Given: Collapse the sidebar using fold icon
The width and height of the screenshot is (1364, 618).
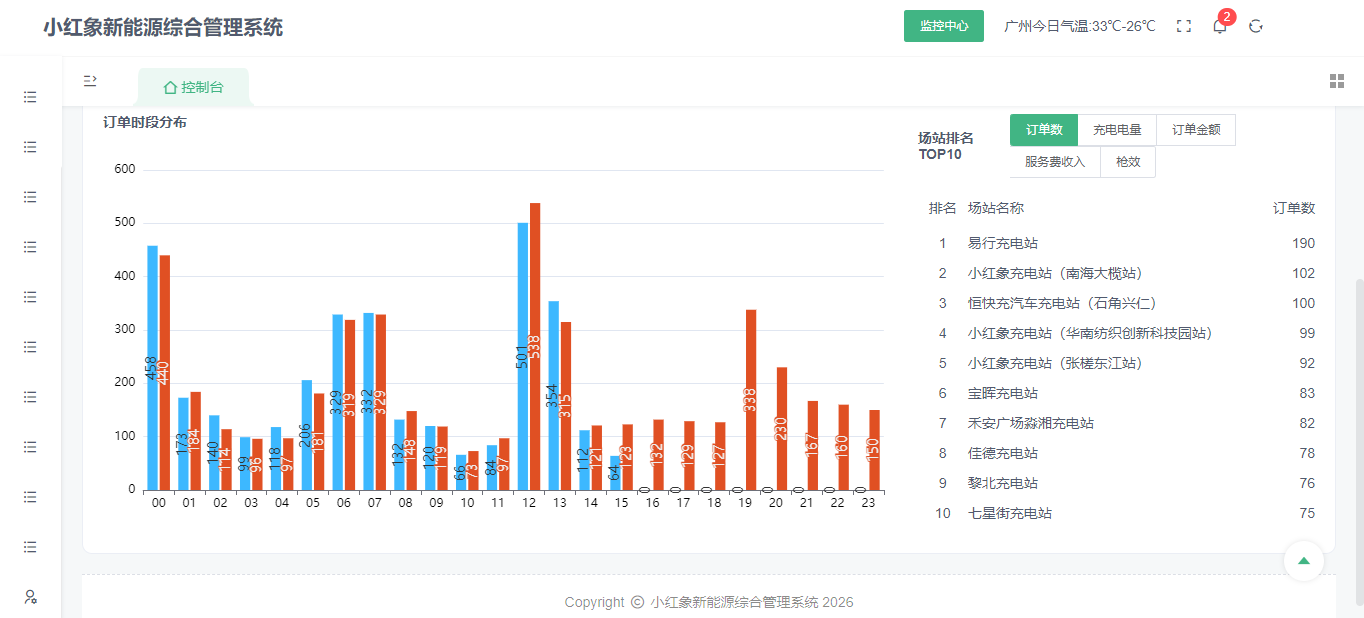Looking at the screenshot, I should [x=90, y=80].
